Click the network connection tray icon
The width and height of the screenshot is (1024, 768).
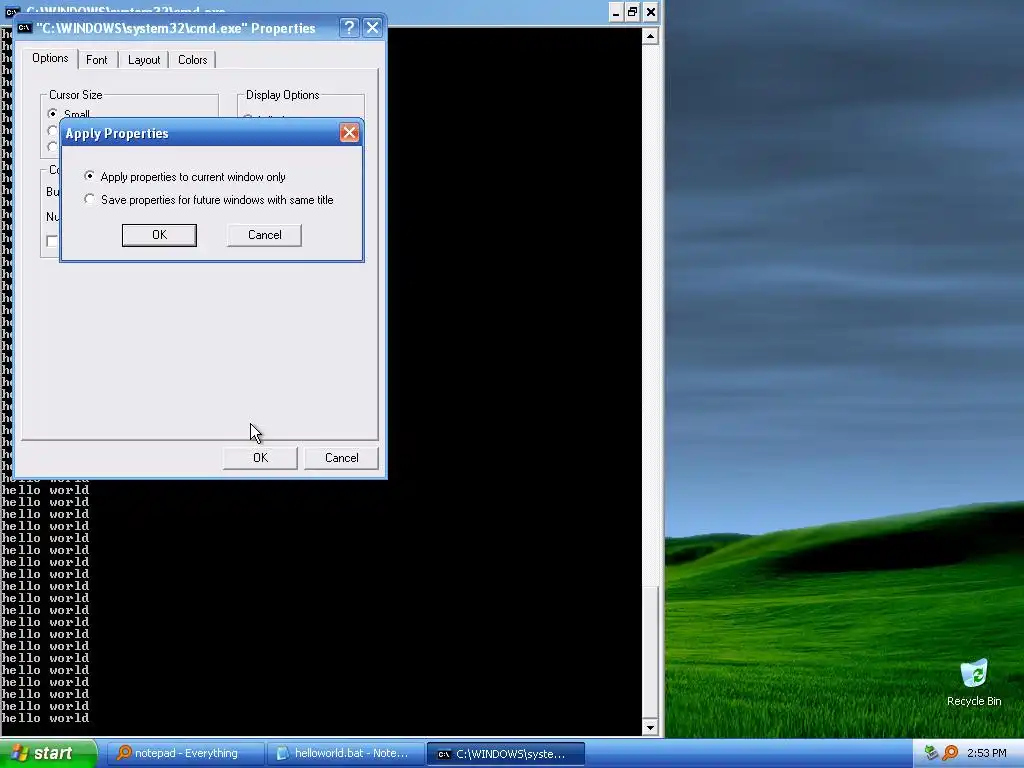tap(931, 753)
